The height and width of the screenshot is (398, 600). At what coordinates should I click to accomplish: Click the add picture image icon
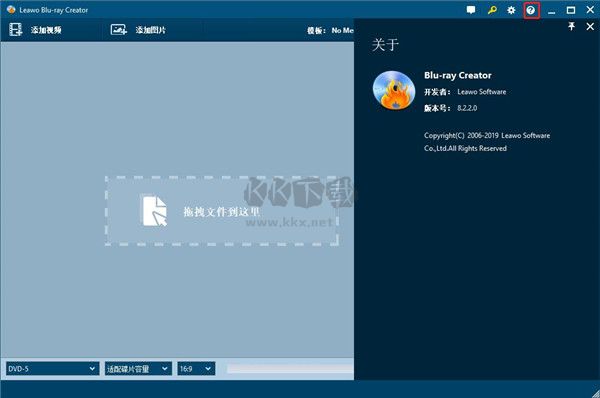pos(119,29)
